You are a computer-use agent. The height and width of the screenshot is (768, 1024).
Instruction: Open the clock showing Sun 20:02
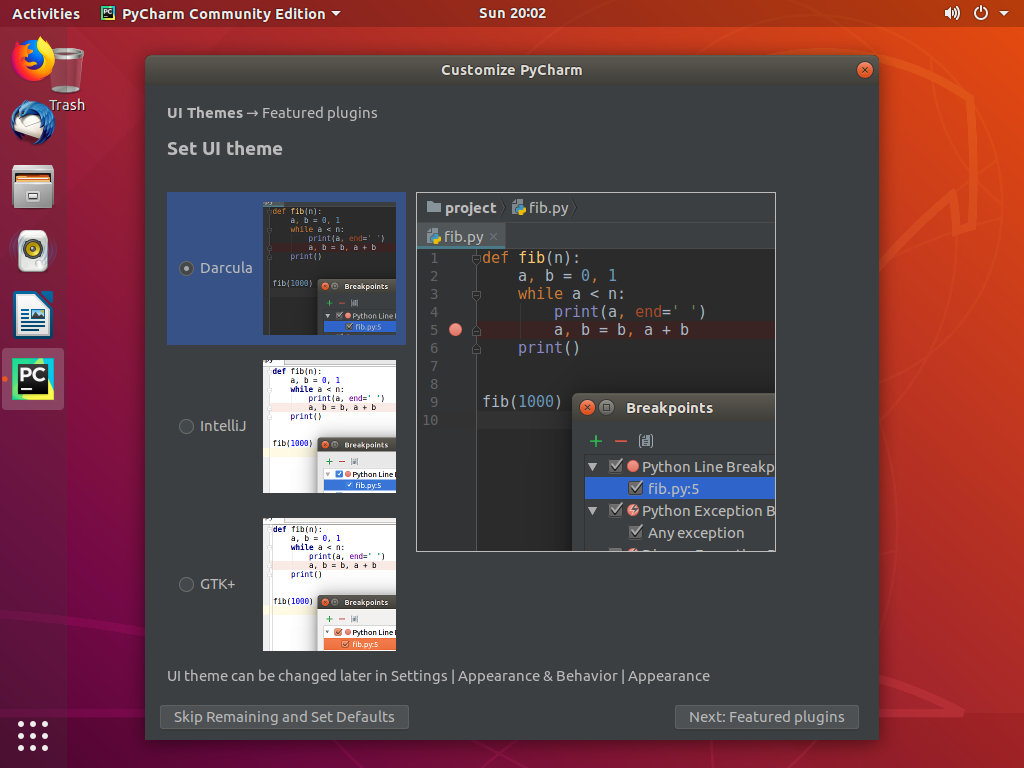coord(512,13)
